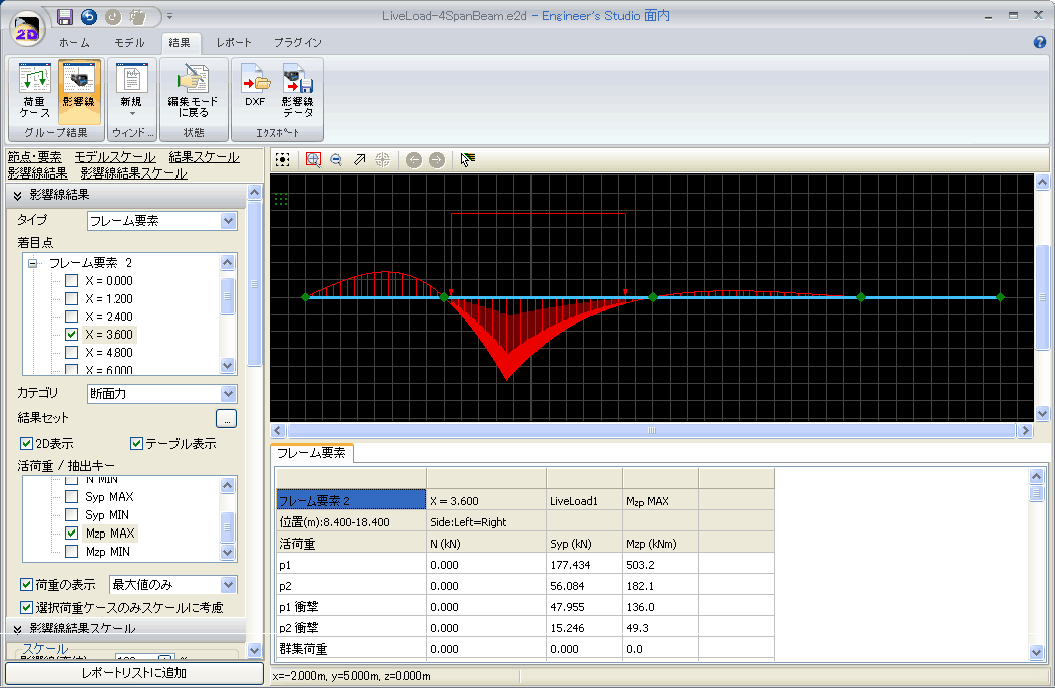Click the save disk icon in title bar

(x=65, y=17)
